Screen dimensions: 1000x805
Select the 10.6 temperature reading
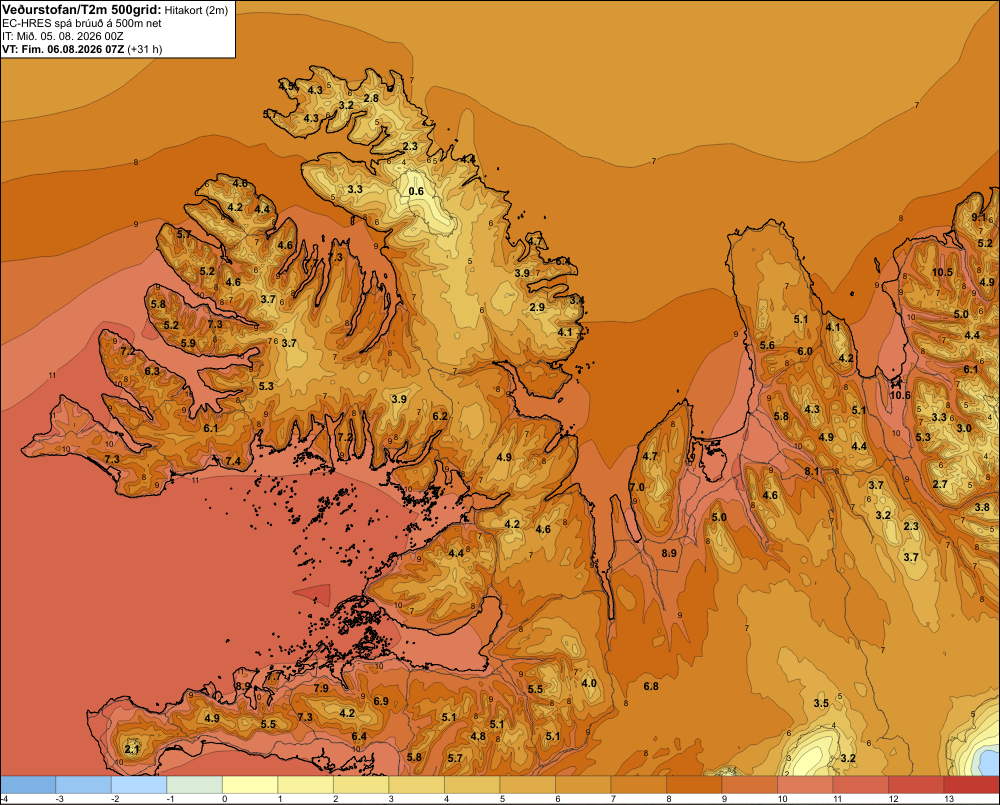pyautogui.click(x=900, y=395)
